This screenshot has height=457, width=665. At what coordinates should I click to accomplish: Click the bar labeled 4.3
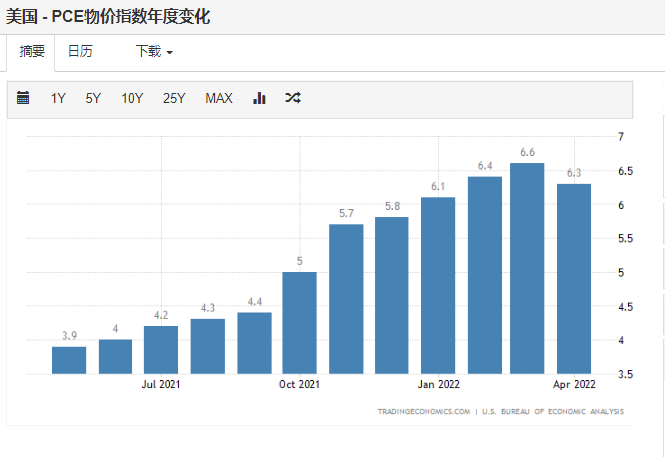pos(208,346)
